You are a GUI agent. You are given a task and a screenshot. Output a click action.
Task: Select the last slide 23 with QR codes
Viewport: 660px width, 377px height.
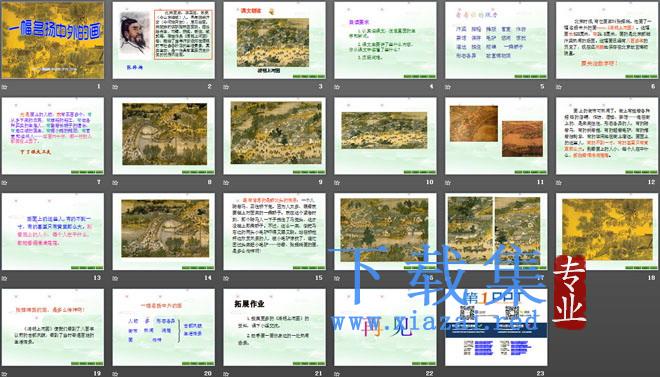click(496, 327)
